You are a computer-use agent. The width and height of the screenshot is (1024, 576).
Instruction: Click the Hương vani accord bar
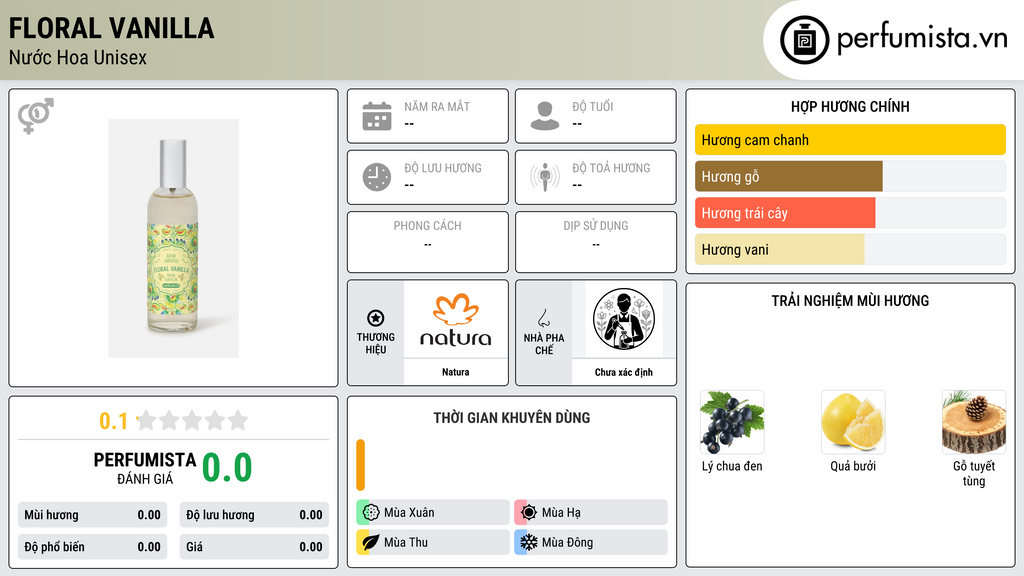click(850, 249)
